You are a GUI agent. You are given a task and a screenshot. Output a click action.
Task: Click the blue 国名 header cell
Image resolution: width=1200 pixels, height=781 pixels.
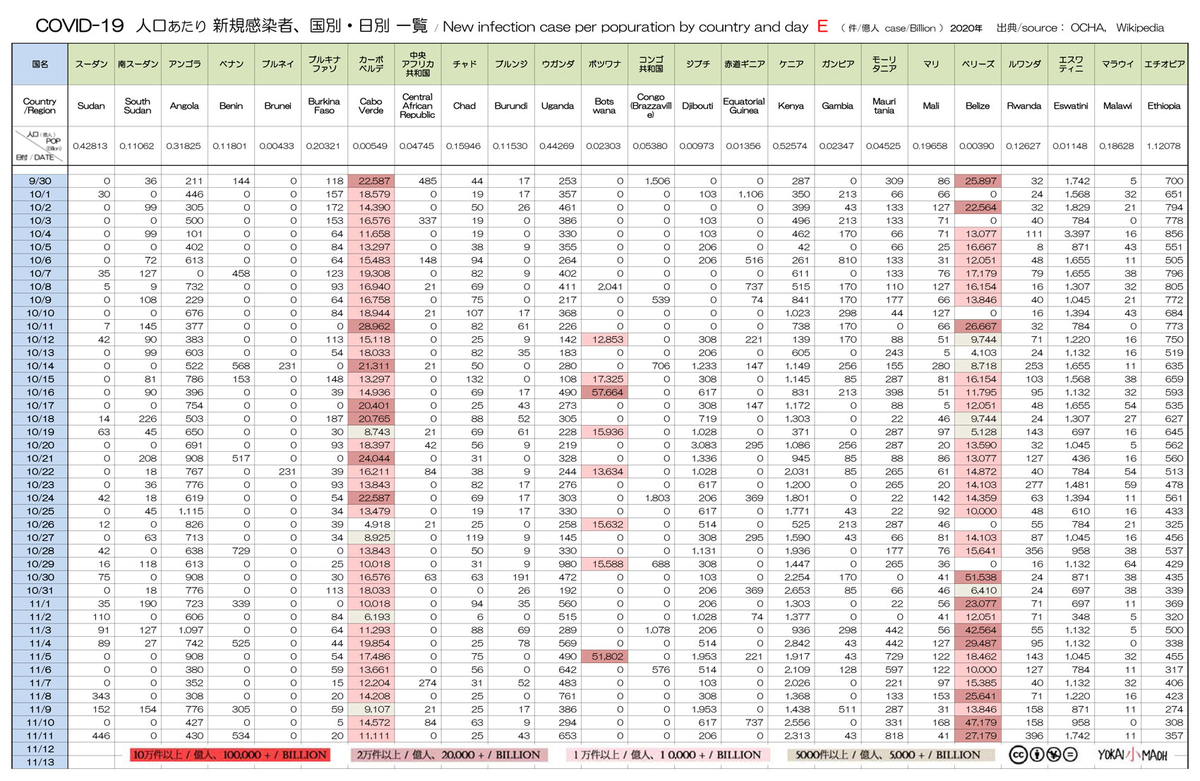coord(41,63)
